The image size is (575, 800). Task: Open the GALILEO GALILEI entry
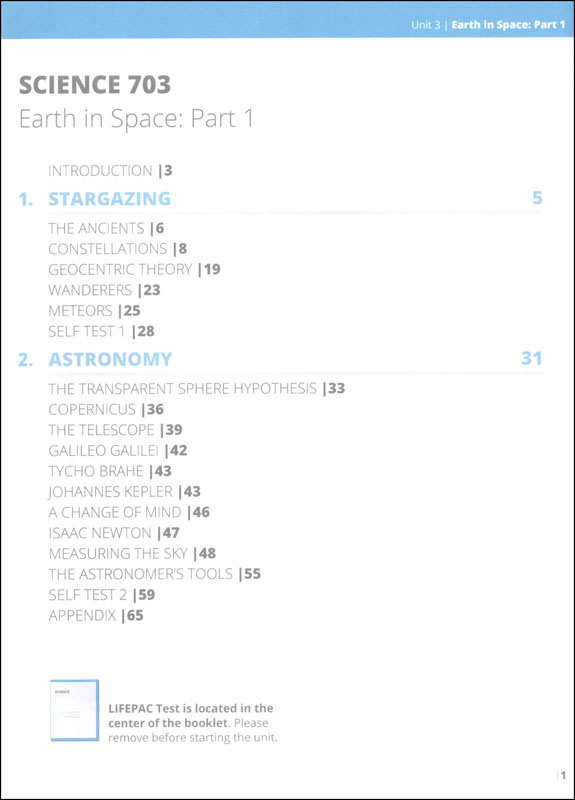pos(118,451)
